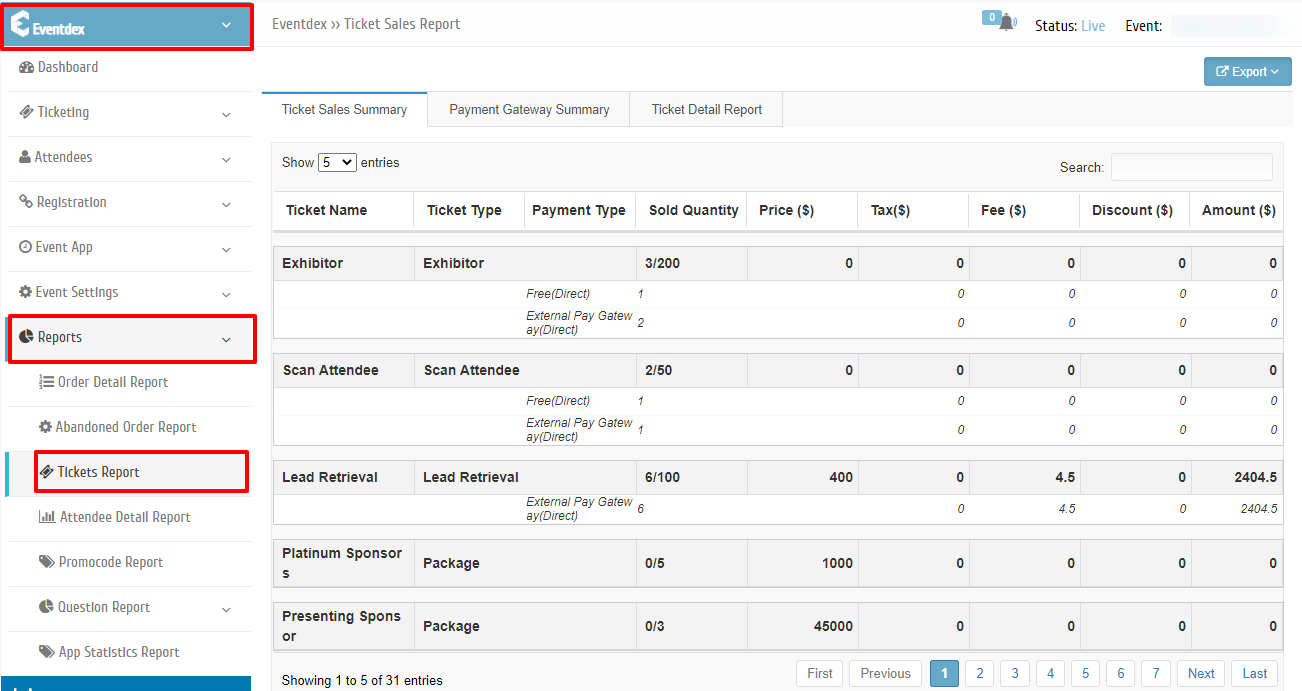This screenshot has width=1302, height=691.
Task: Open the Dashboard from the sidebar
Action: coord(24,67)
